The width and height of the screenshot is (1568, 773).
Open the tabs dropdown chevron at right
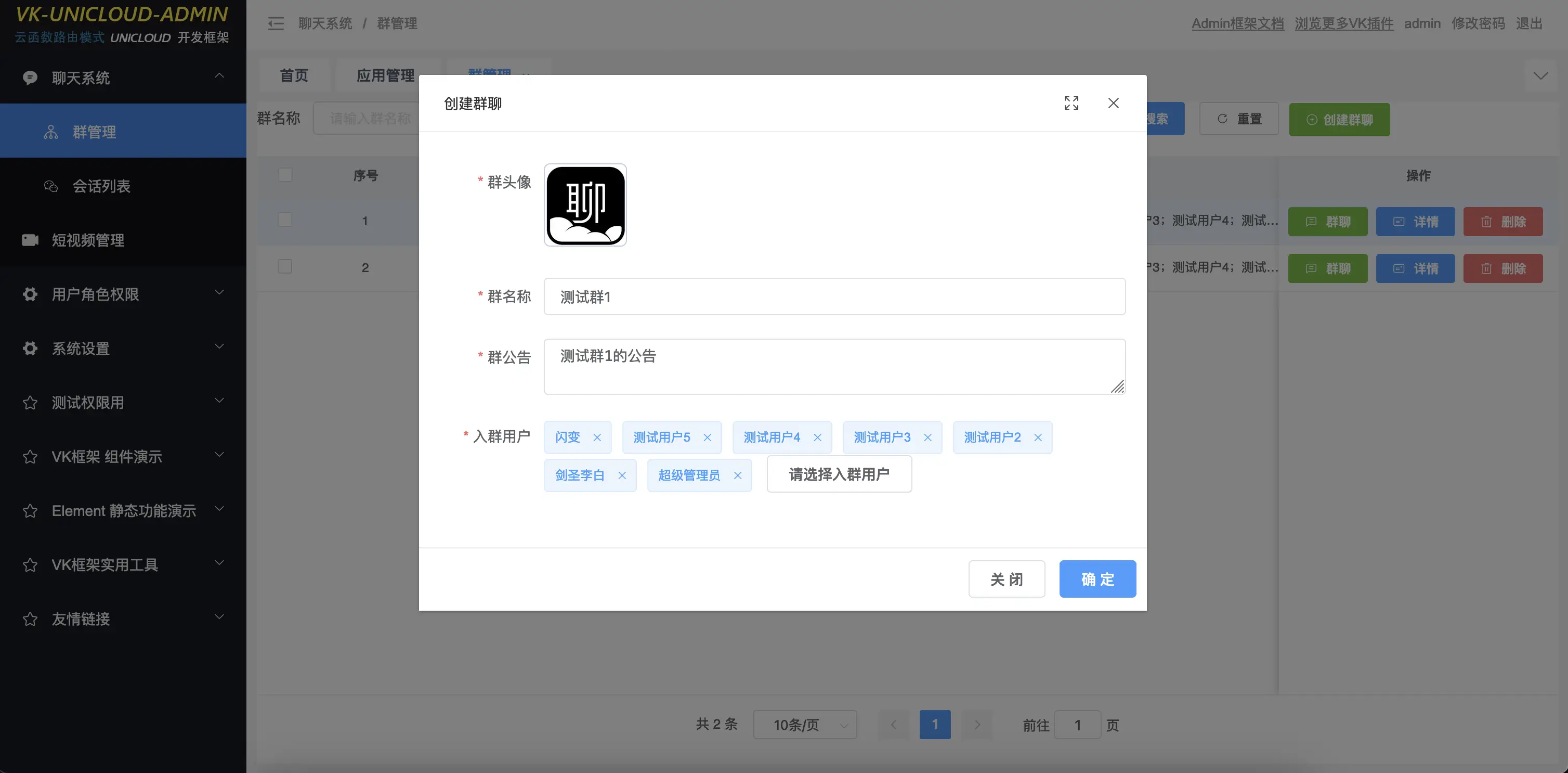(1540, 75)
